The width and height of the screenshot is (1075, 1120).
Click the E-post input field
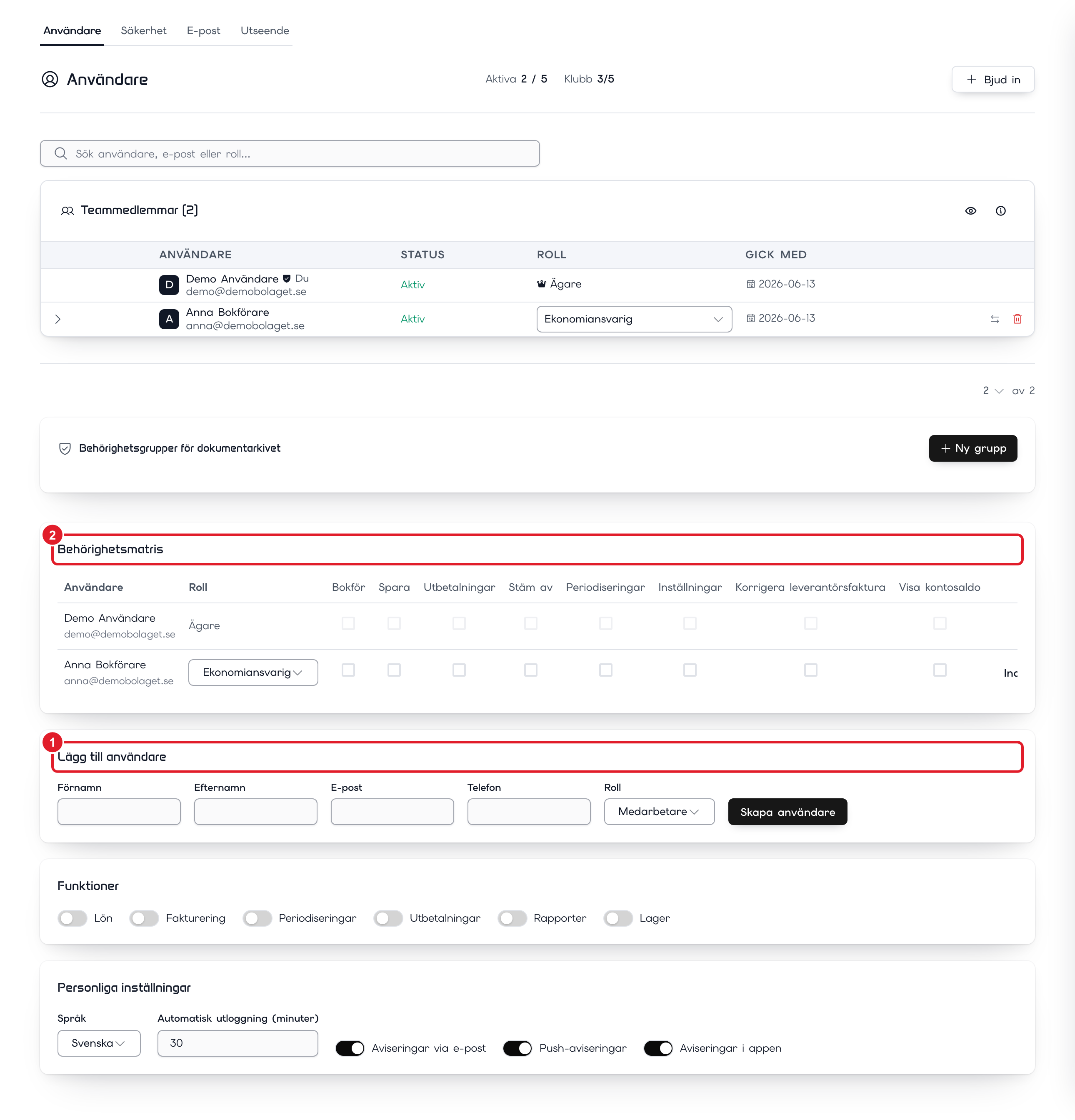coord(392,811)
